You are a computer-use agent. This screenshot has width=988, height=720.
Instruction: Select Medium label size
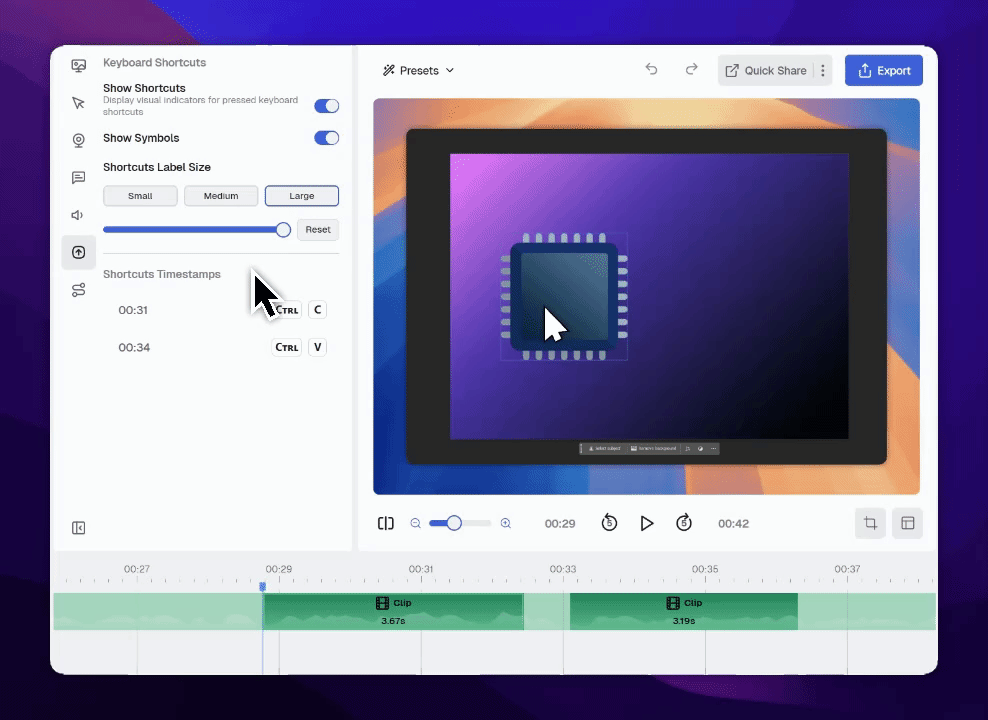click(221, 196)
